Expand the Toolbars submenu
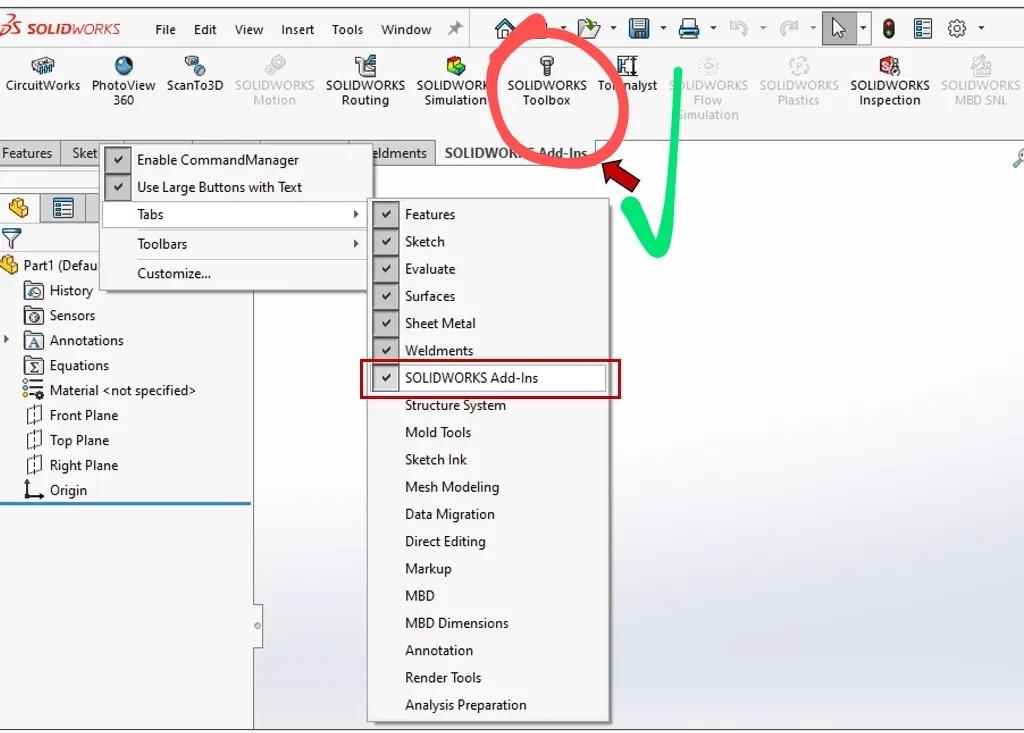This screenshot has width=1024, height=733. coord(235,244)
